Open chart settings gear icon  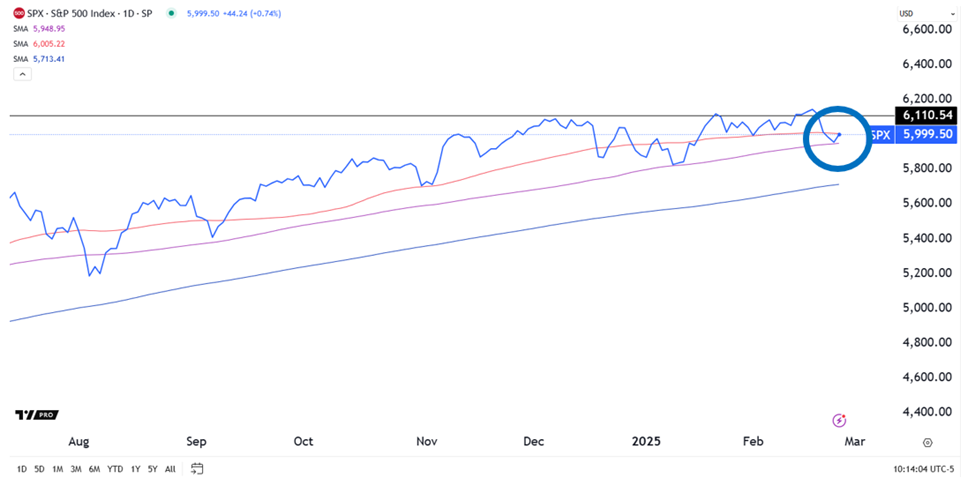[928, 442]
